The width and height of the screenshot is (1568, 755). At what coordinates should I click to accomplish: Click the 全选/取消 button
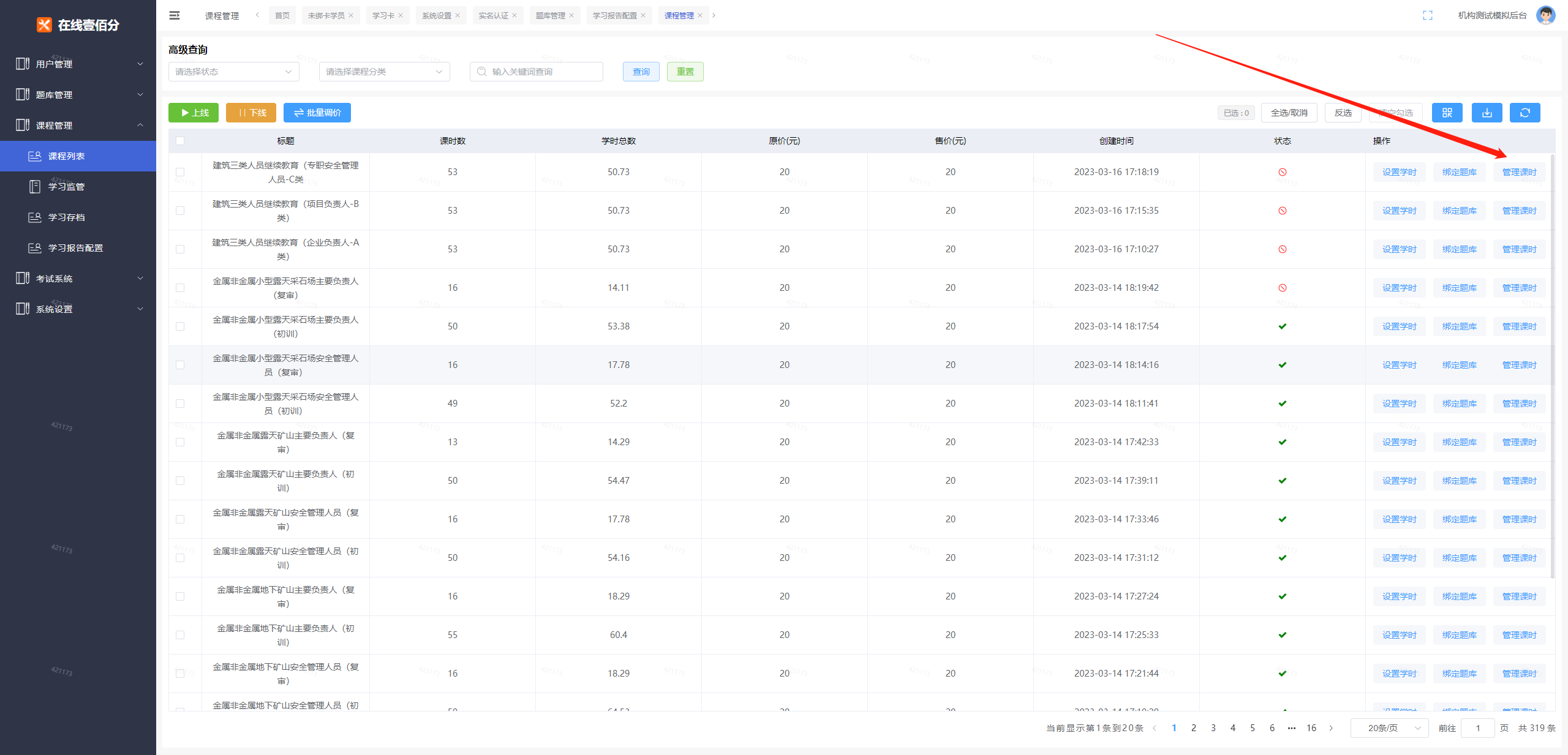(1289, 113)
